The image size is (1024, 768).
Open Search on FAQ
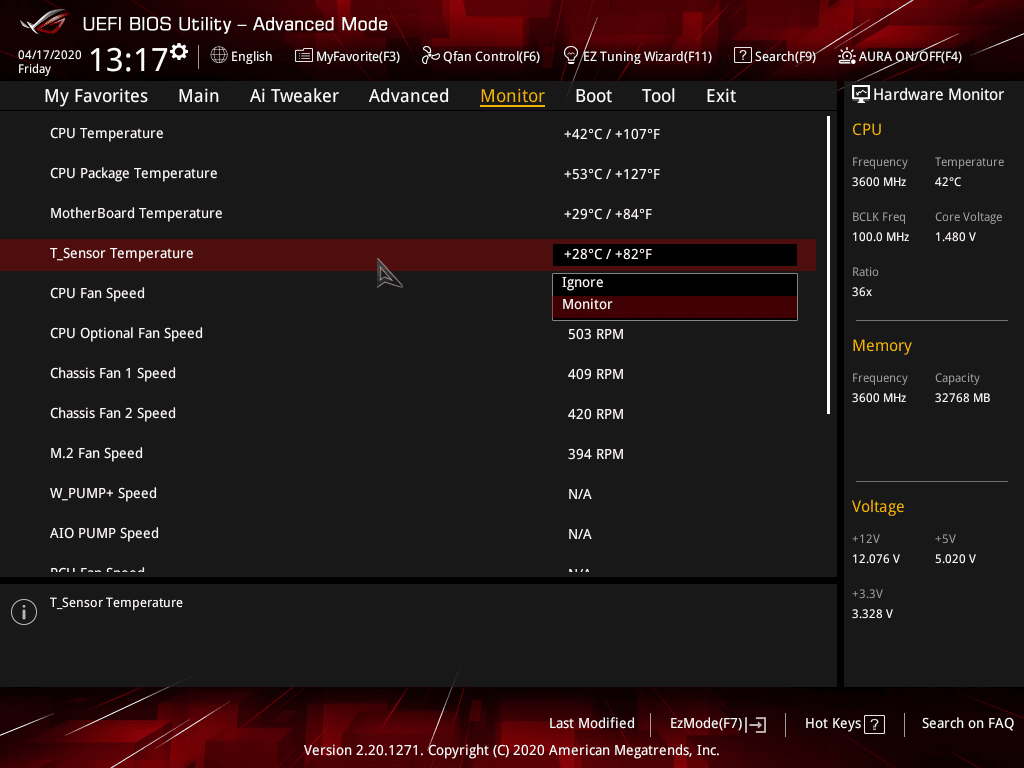(x=967, y=724)
